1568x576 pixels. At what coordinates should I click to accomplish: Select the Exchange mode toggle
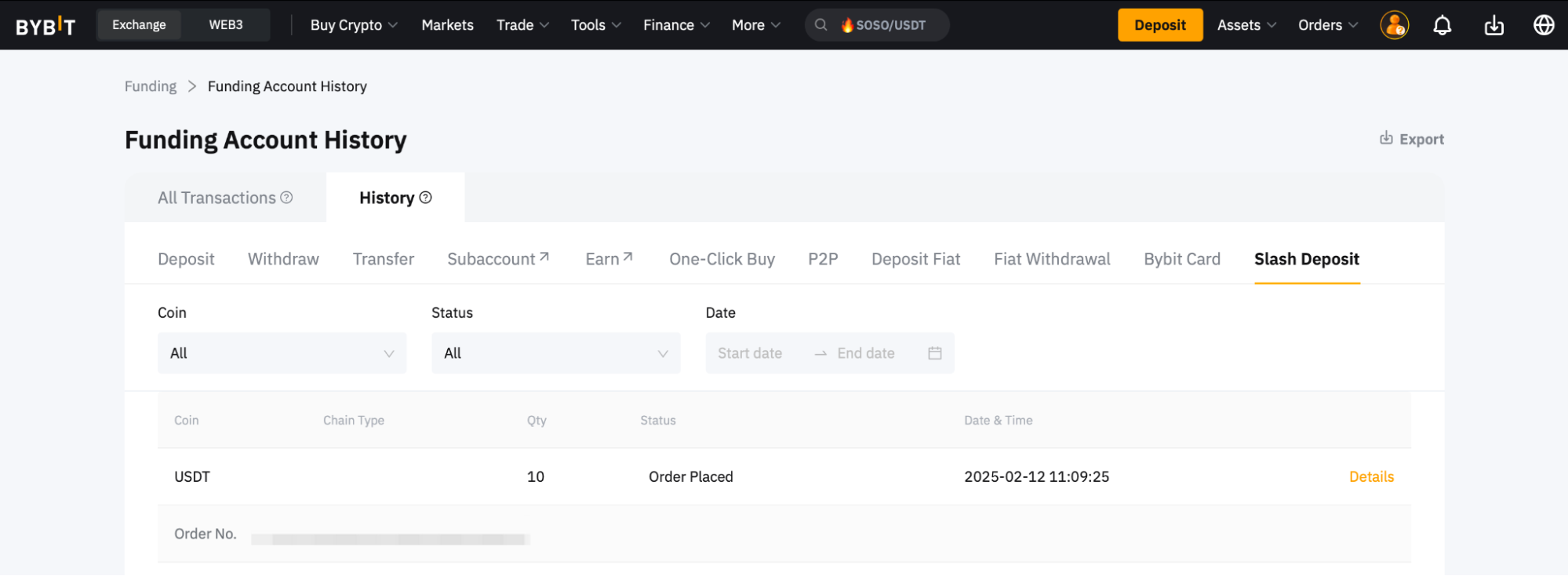tap(139, 25)
